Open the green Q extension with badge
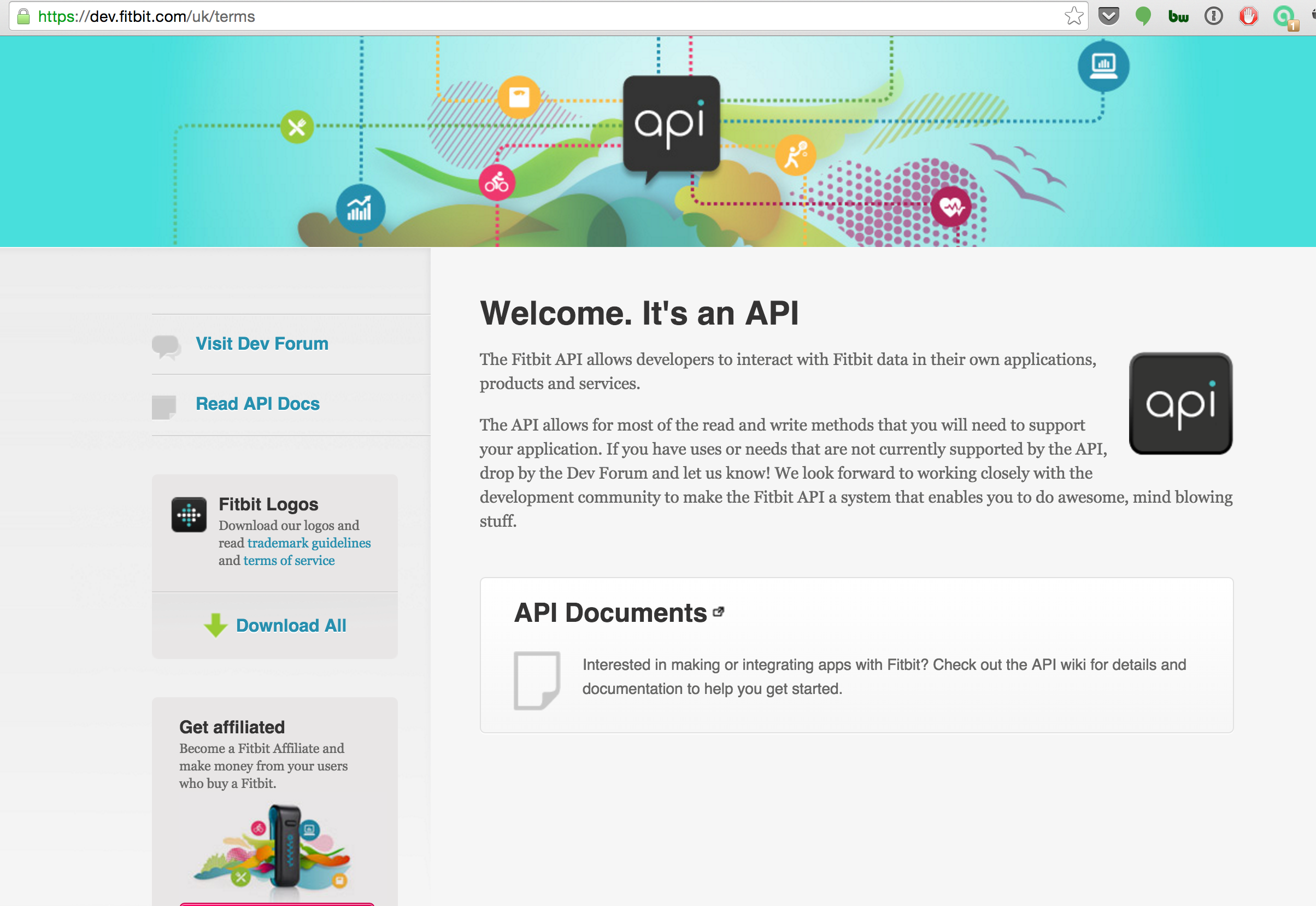 pyautogui.click(x=1284, y=17)
